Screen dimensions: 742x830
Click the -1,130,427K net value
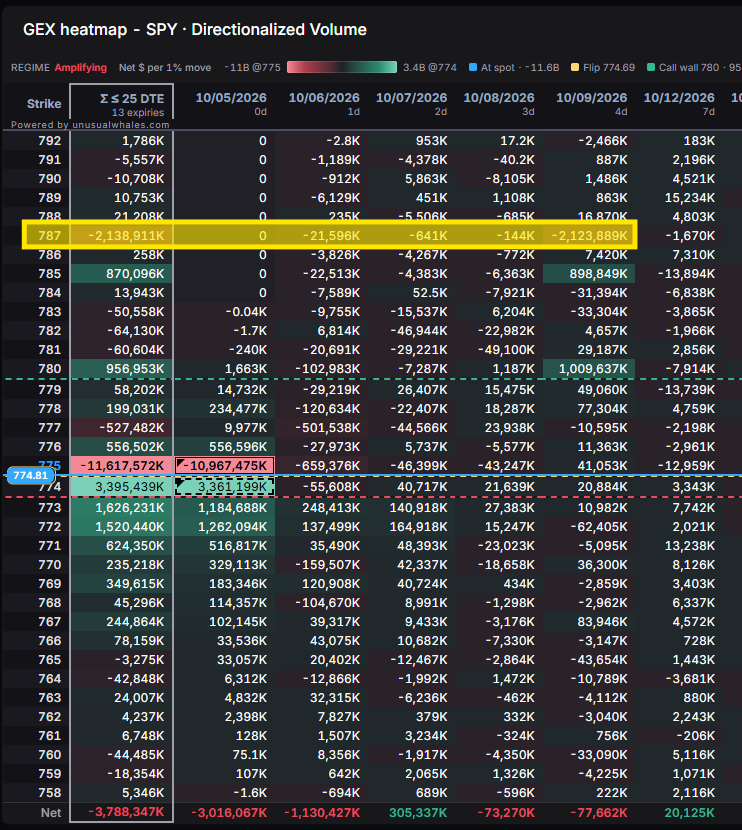pos(322,813)
